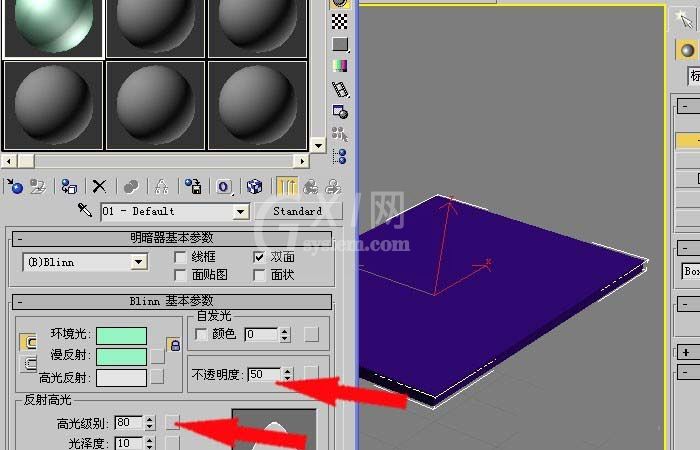The height and width of the screenshot is (450, 700).
Task: Click the 自发光 value field showing 0
Action: 262,334
